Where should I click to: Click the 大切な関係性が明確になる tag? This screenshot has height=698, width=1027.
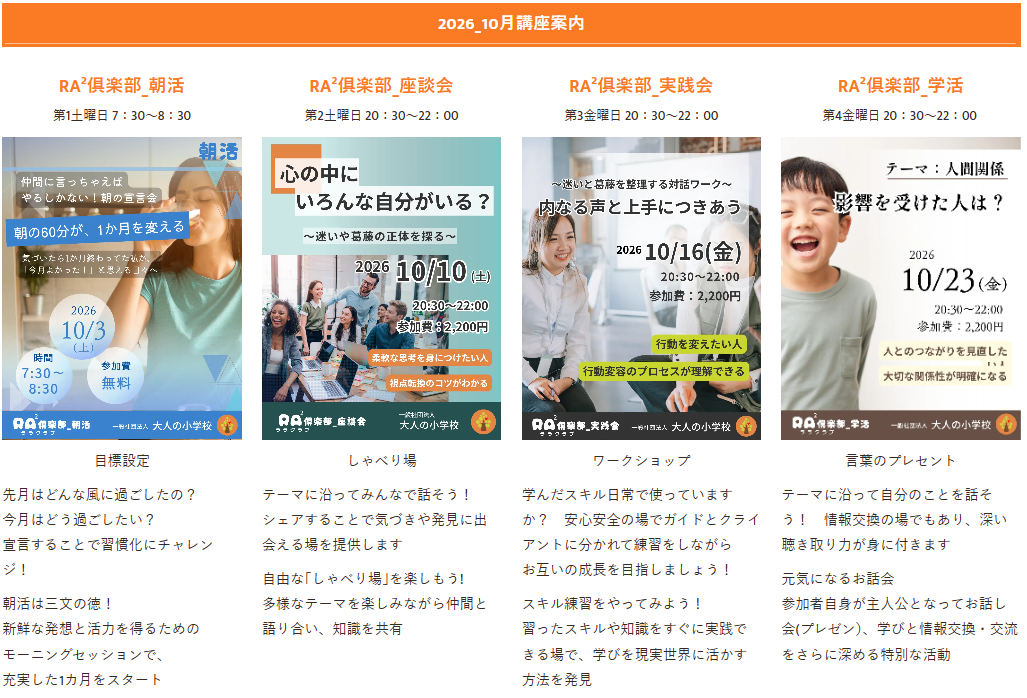point(944,377)
